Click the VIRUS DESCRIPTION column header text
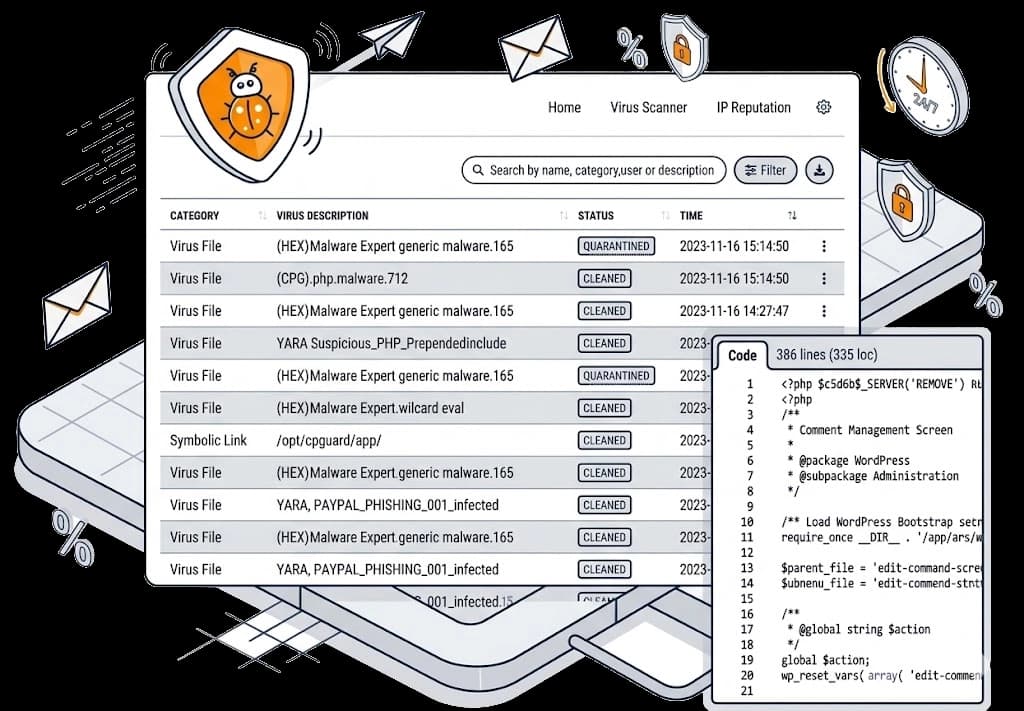Image resolution: width=1024 pixels, height=711 pixels. pos(323,215)
